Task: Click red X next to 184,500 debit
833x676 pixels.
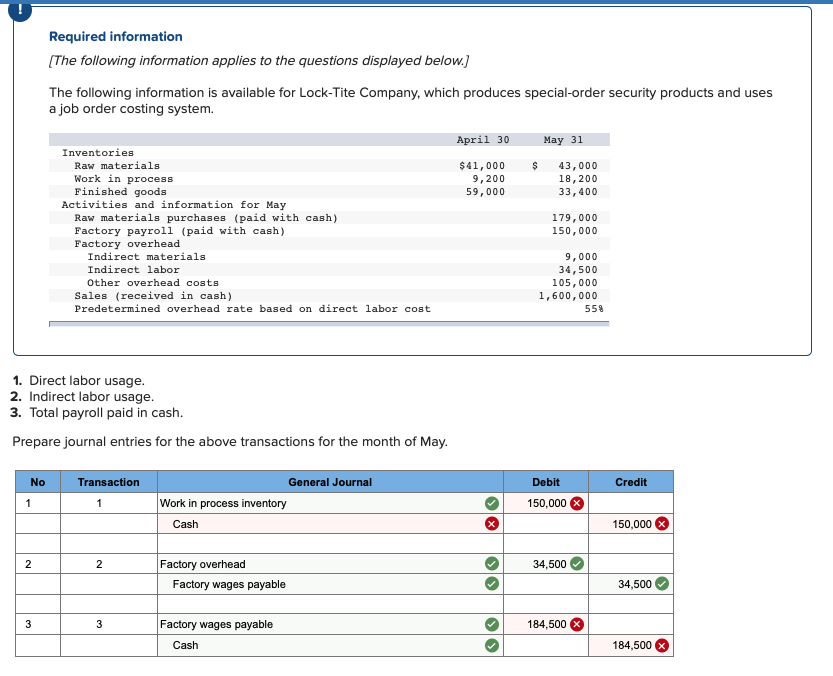Action: point(577,624)
